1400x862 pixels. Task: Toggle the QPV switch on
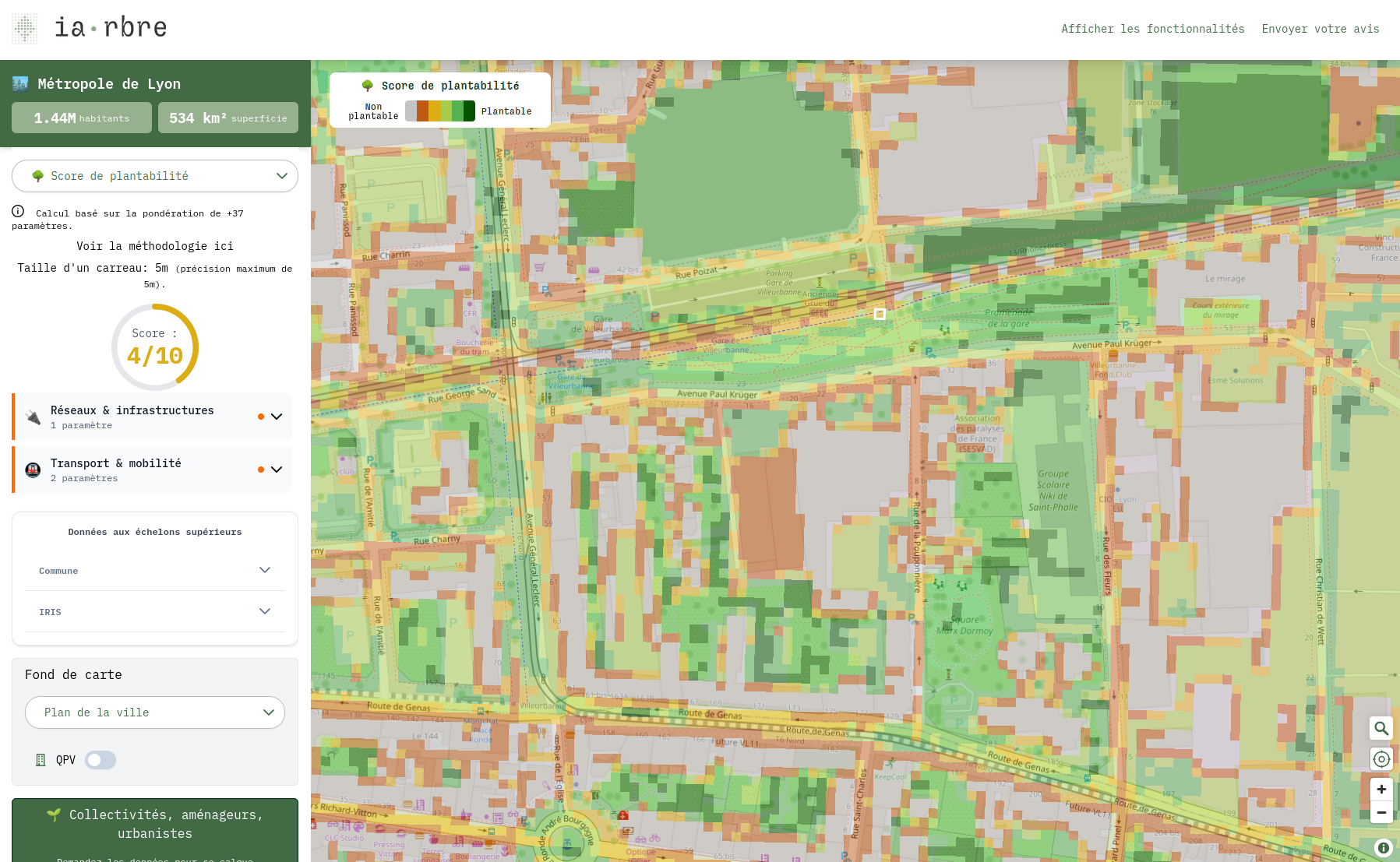(x=101, y=760)
